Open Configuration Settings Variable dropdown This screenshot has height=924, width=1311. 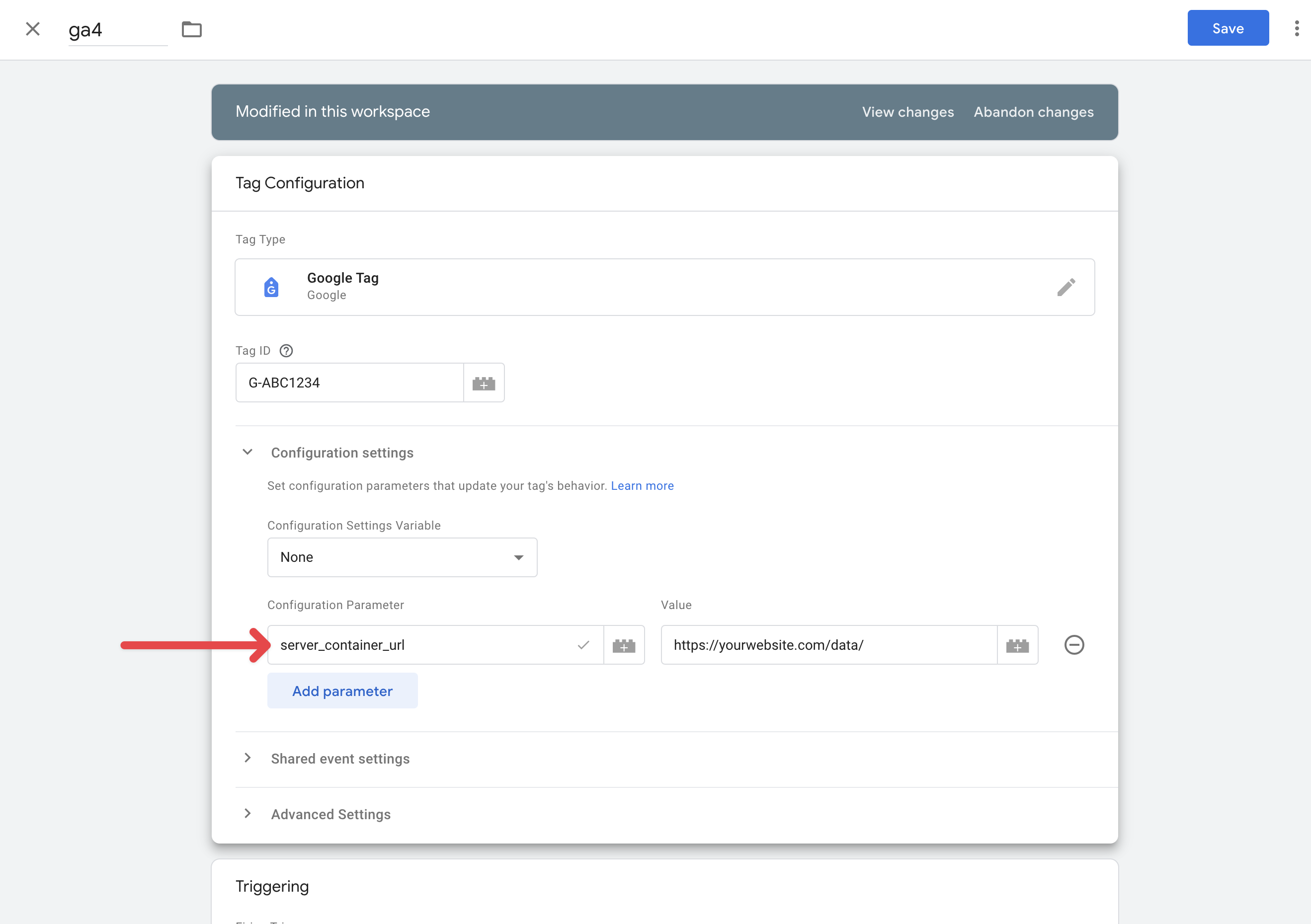click(x=402, y=557)
